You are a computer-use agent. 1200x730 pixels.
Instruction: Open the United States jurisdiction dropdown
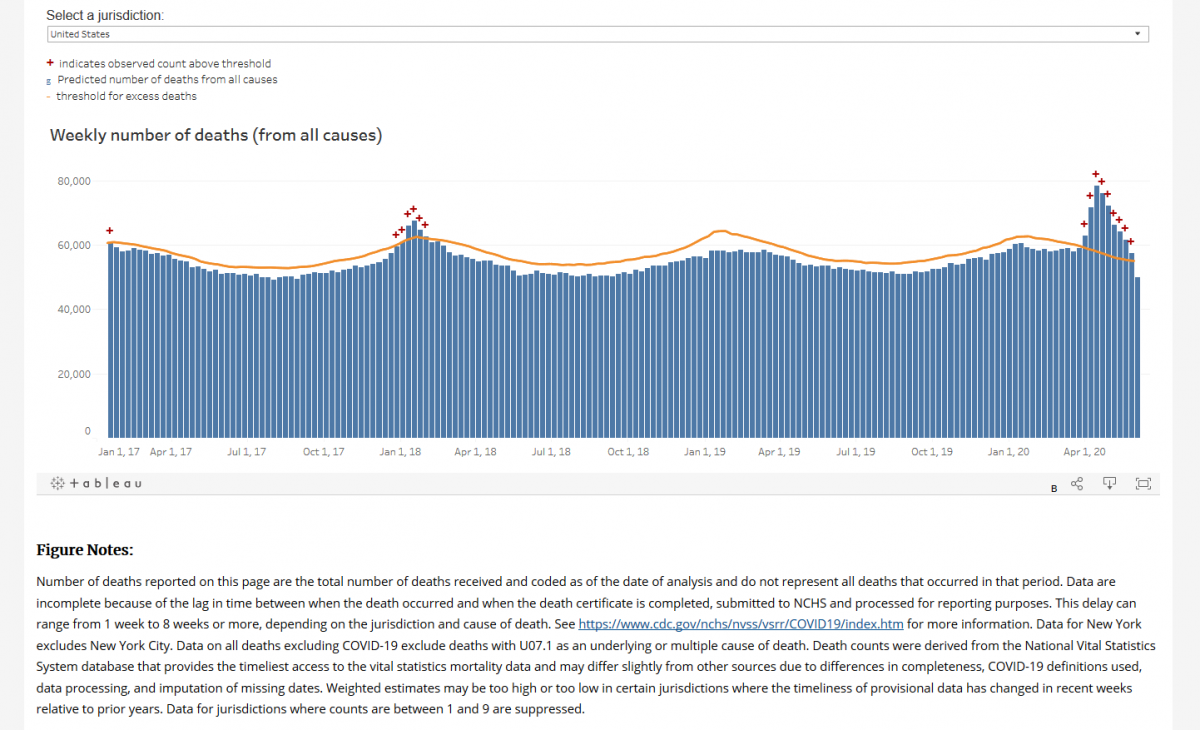coord(597,34)
